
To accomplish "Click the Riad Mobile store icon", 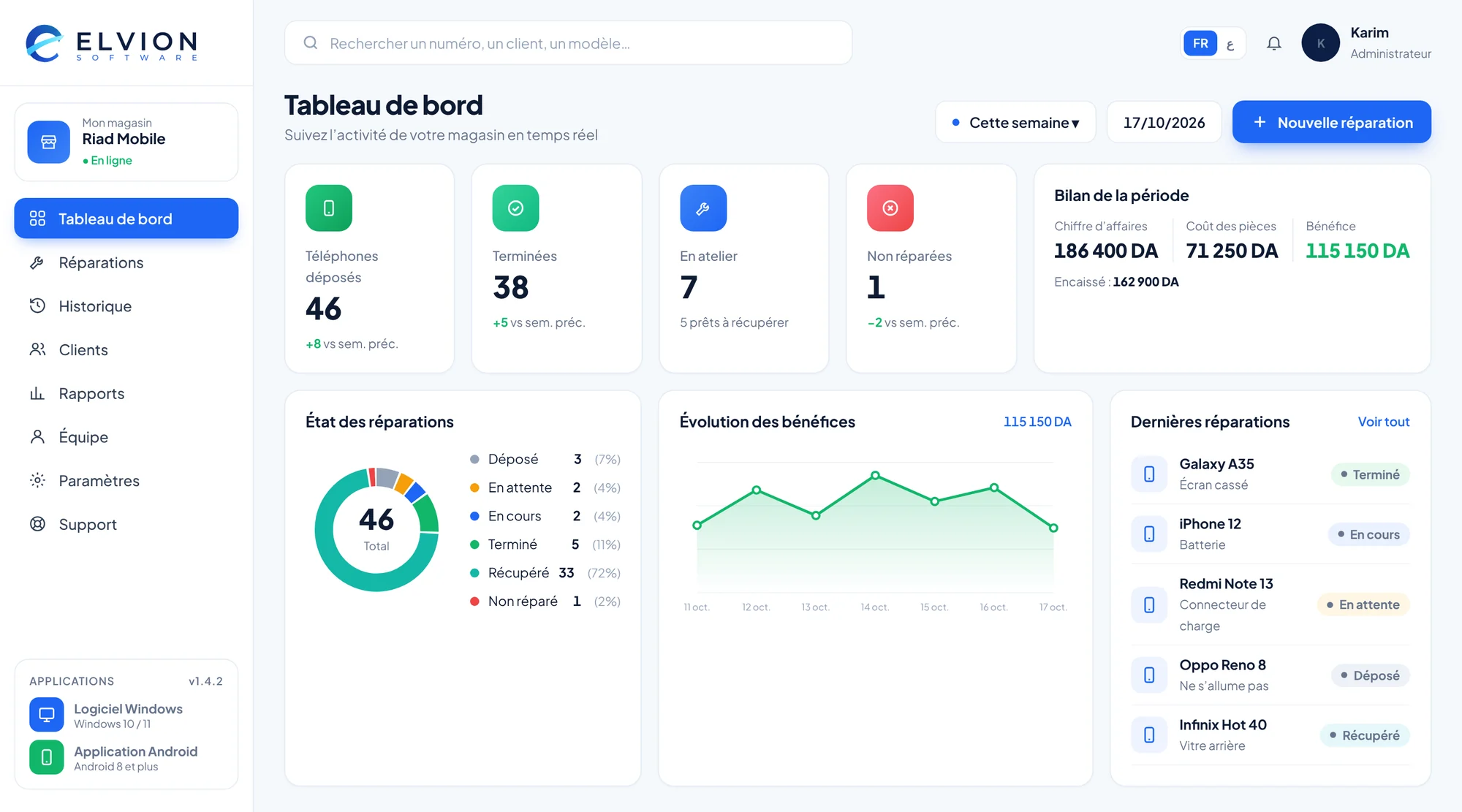I will (49, 142).
